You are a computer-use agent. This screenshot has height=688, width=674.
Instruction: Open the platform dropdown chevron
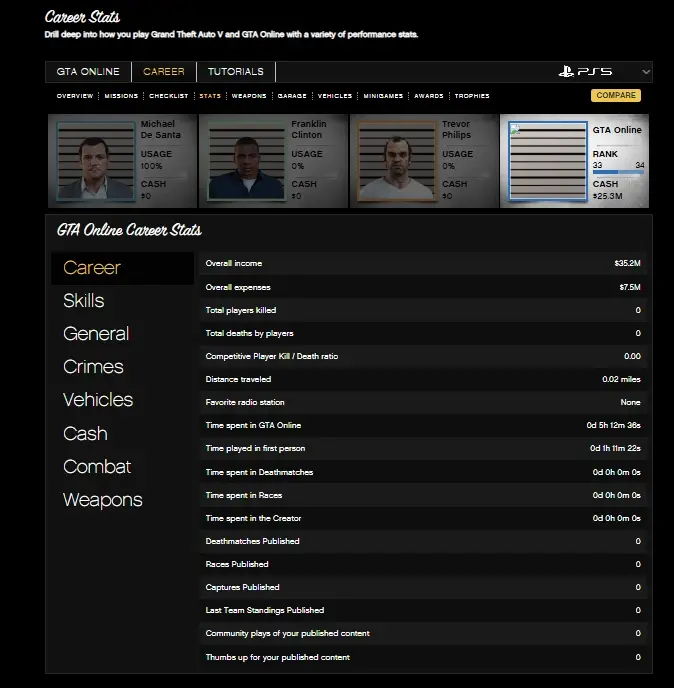pyautogui.click(x=646, y=72)
